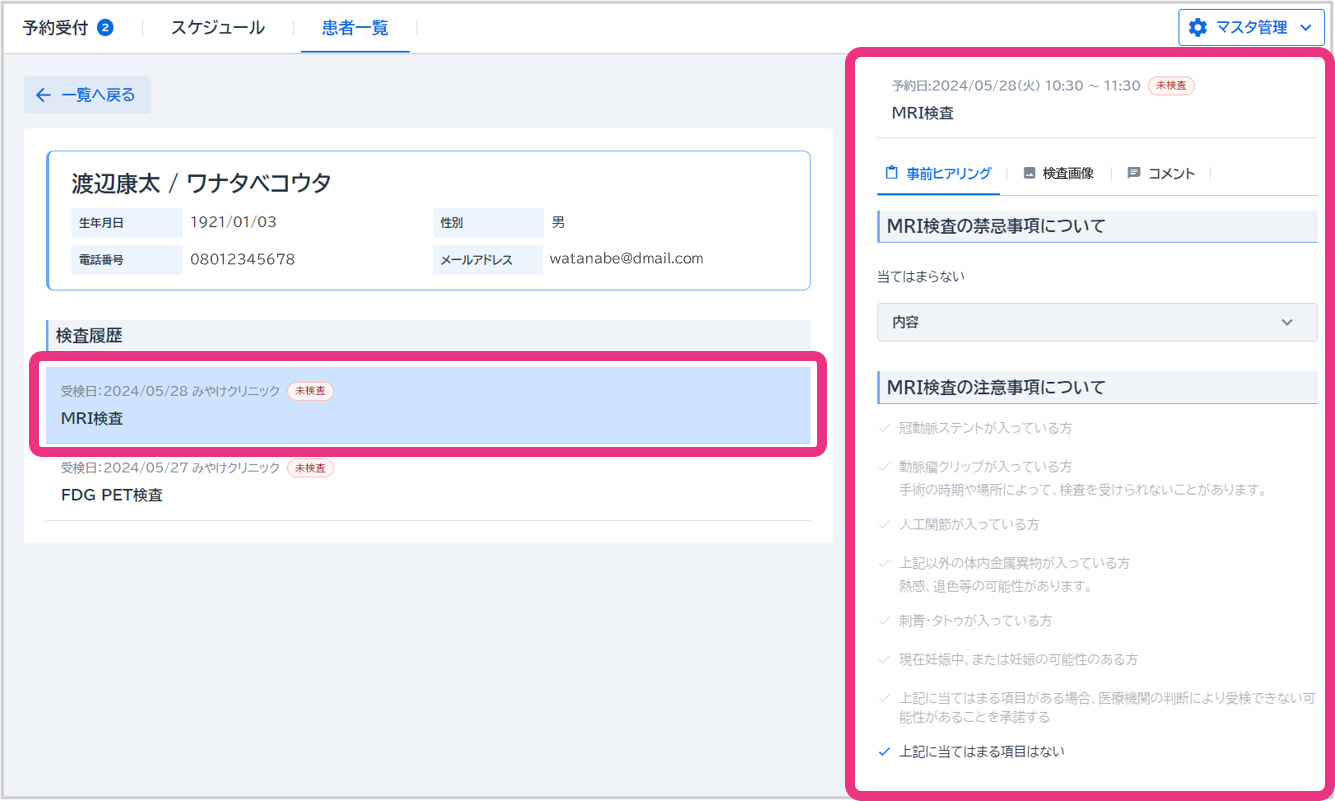Click the back arrow icon beside 一覧へ戻る
Viewport: 1335px width, 801px height.
(43, 95)
